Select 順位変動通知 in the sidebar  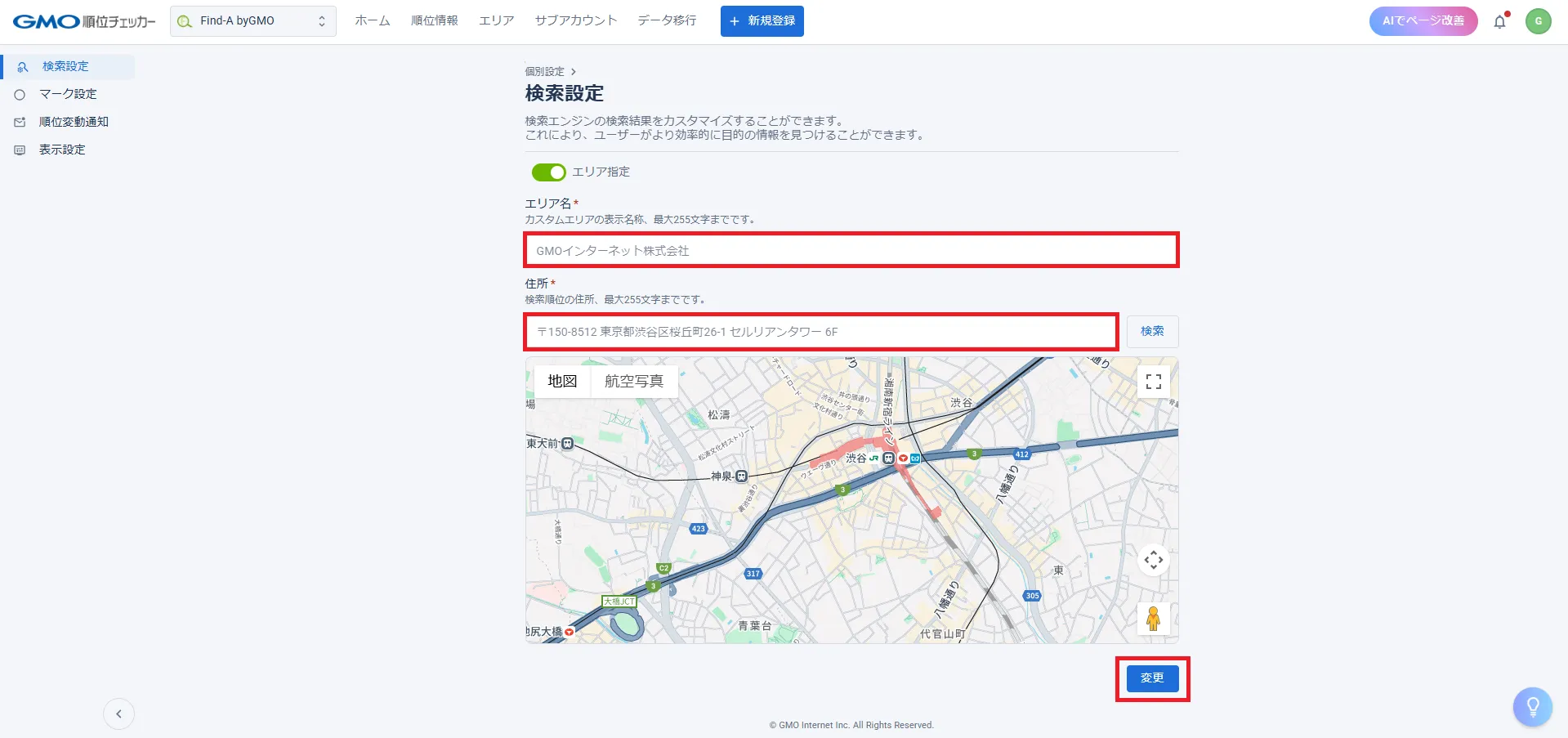(x=69, y=122)
